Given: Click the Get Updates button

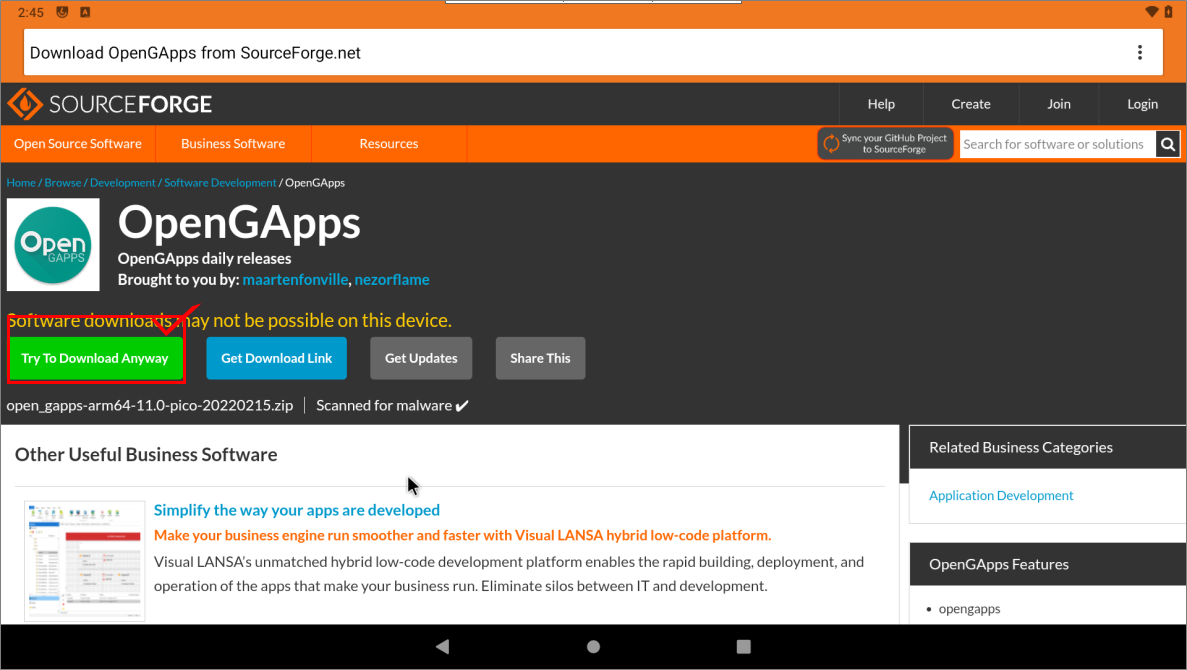Looking at the screenshot, I should tap(421, 358).
